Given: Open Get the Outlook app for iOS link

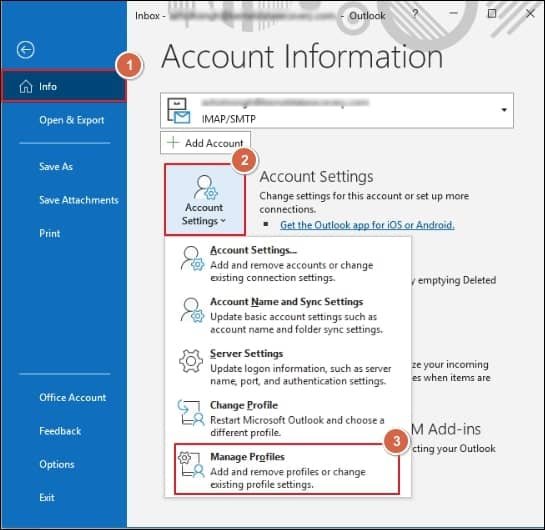Looking at the screenshot, I should pyautogui.click(x=367, y=225).
